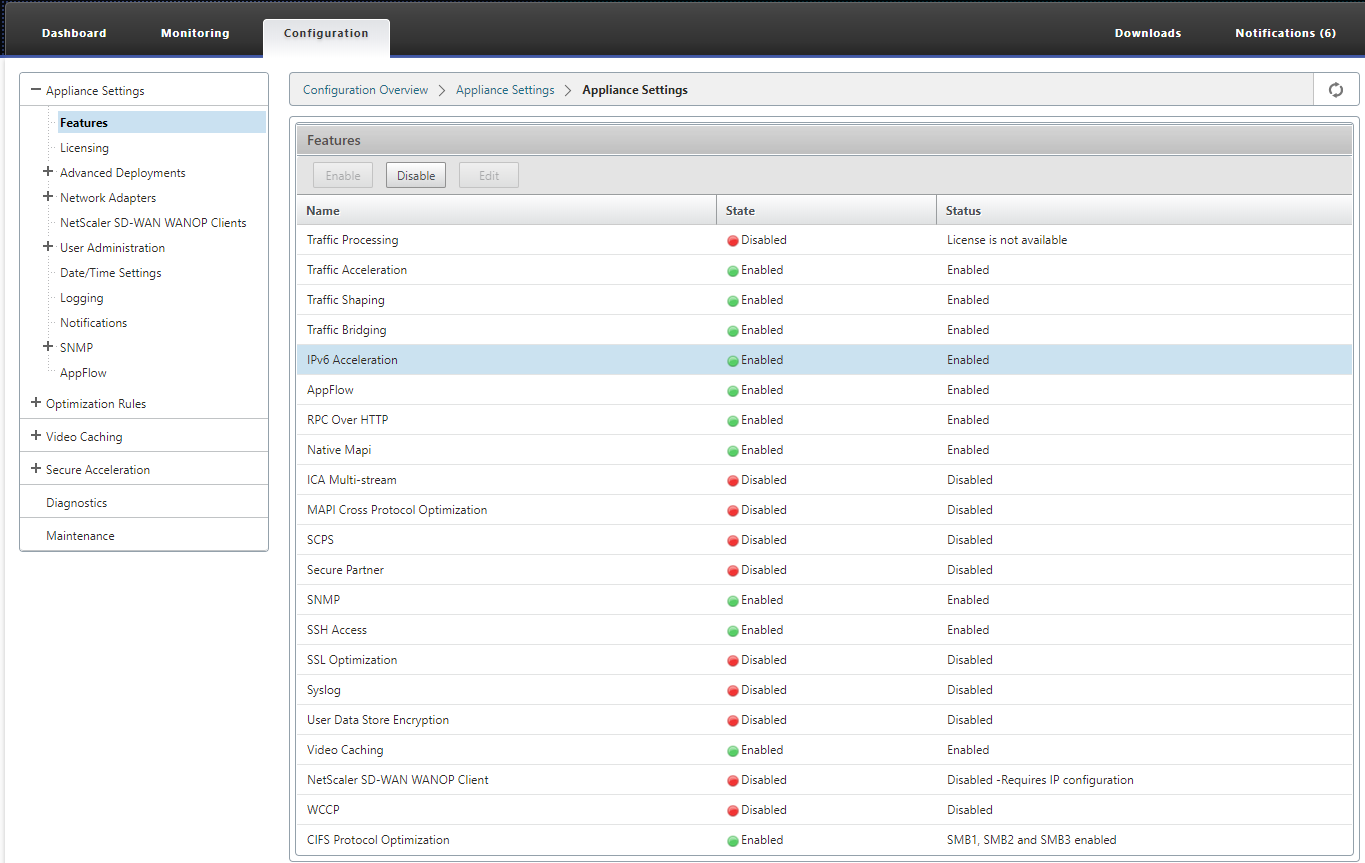This screenshot has width=1365, height=863.
Task: Click 'License is not available' status text
Action: tap(1007, 240)
